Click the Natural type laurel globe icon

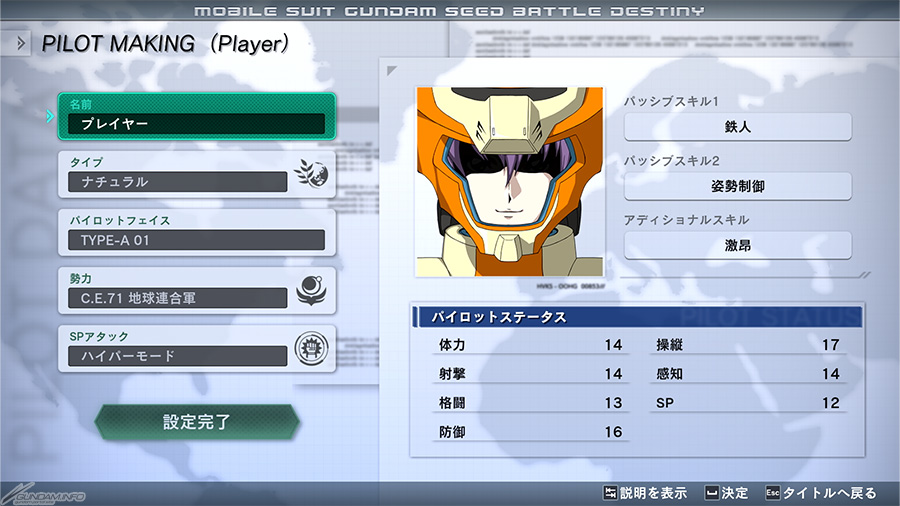tap(311, 174)
